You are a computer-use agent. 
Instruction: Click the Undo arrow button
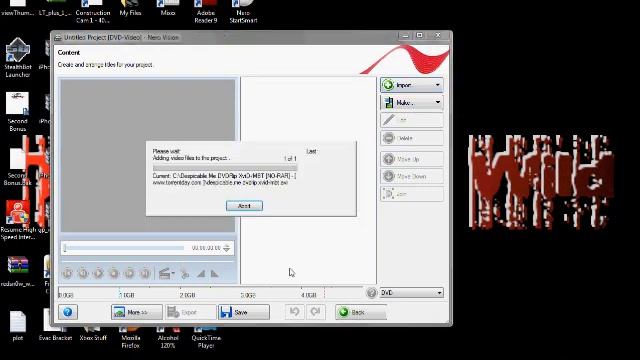pos(294,312)
